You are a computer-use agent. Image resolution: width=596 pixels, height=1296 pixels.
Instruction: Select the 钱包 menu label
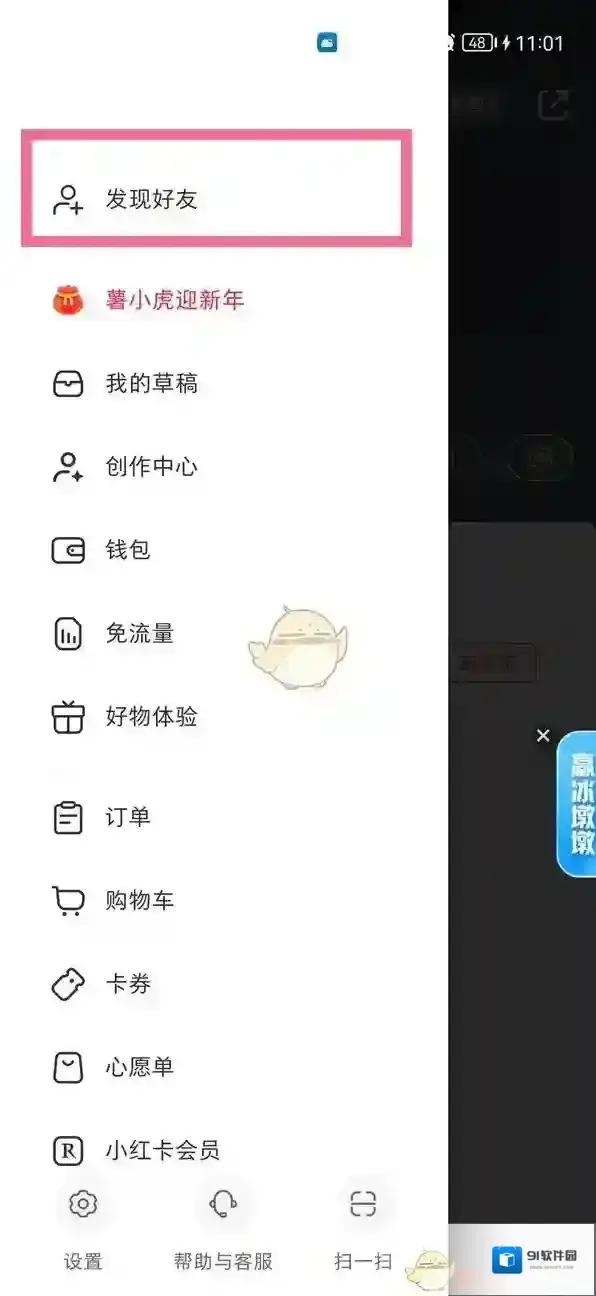(128, 550)
